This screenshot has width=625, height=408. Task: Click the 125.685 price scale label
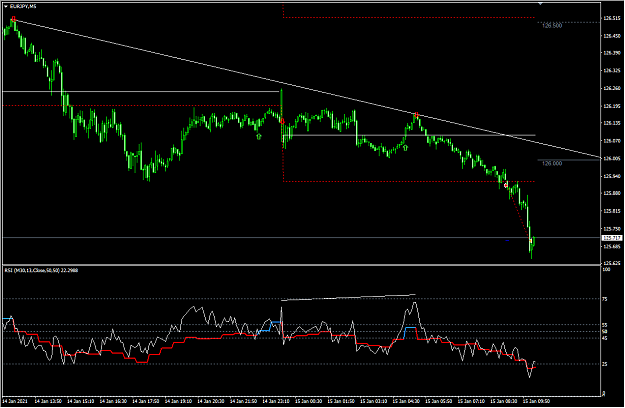point(611,246)
